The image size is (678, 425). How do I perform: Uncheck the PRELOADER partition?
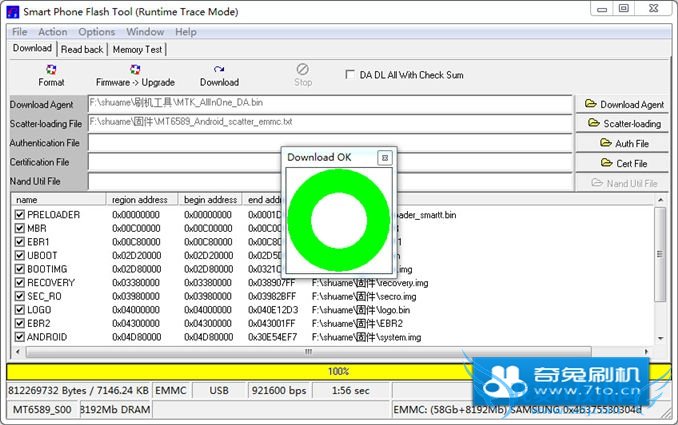coord(20,215)
